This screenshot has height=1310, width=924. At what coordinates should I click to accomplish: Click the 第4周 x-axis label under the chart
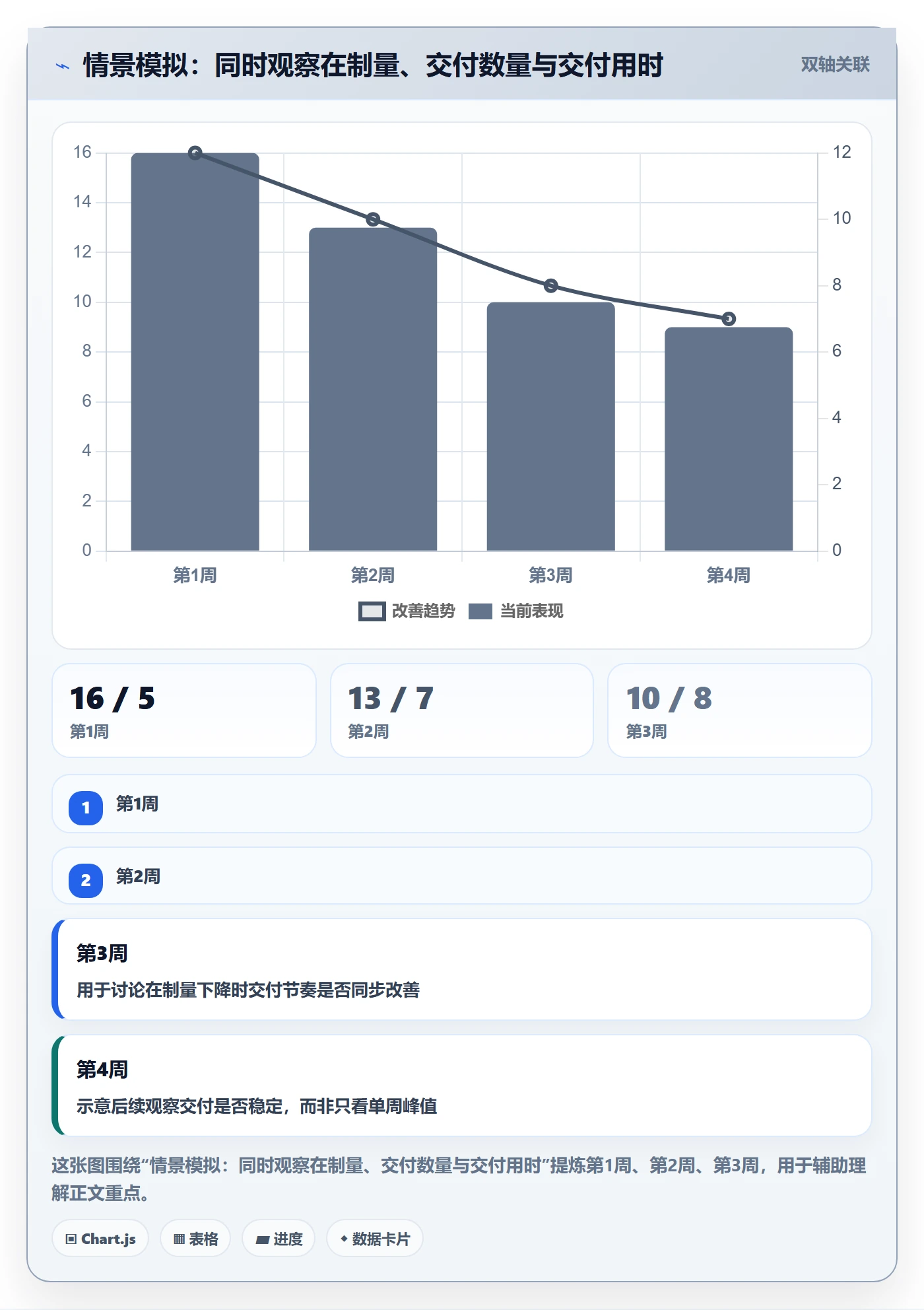point(729,575)
